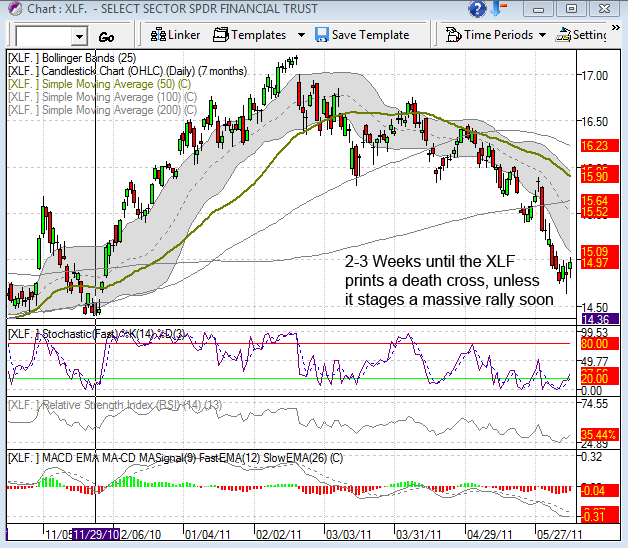Select Simple Moving Average (50) legend label

pos(99,84)
